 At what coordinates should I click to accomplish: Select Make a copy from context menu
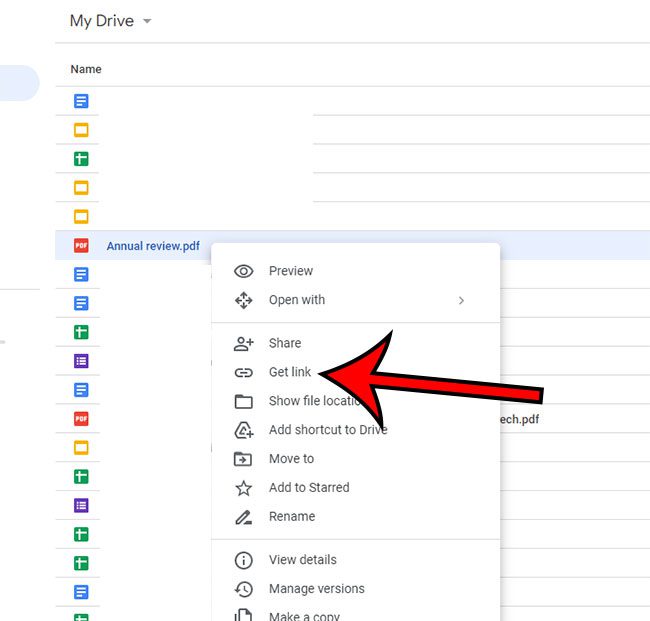pos(305,616)
